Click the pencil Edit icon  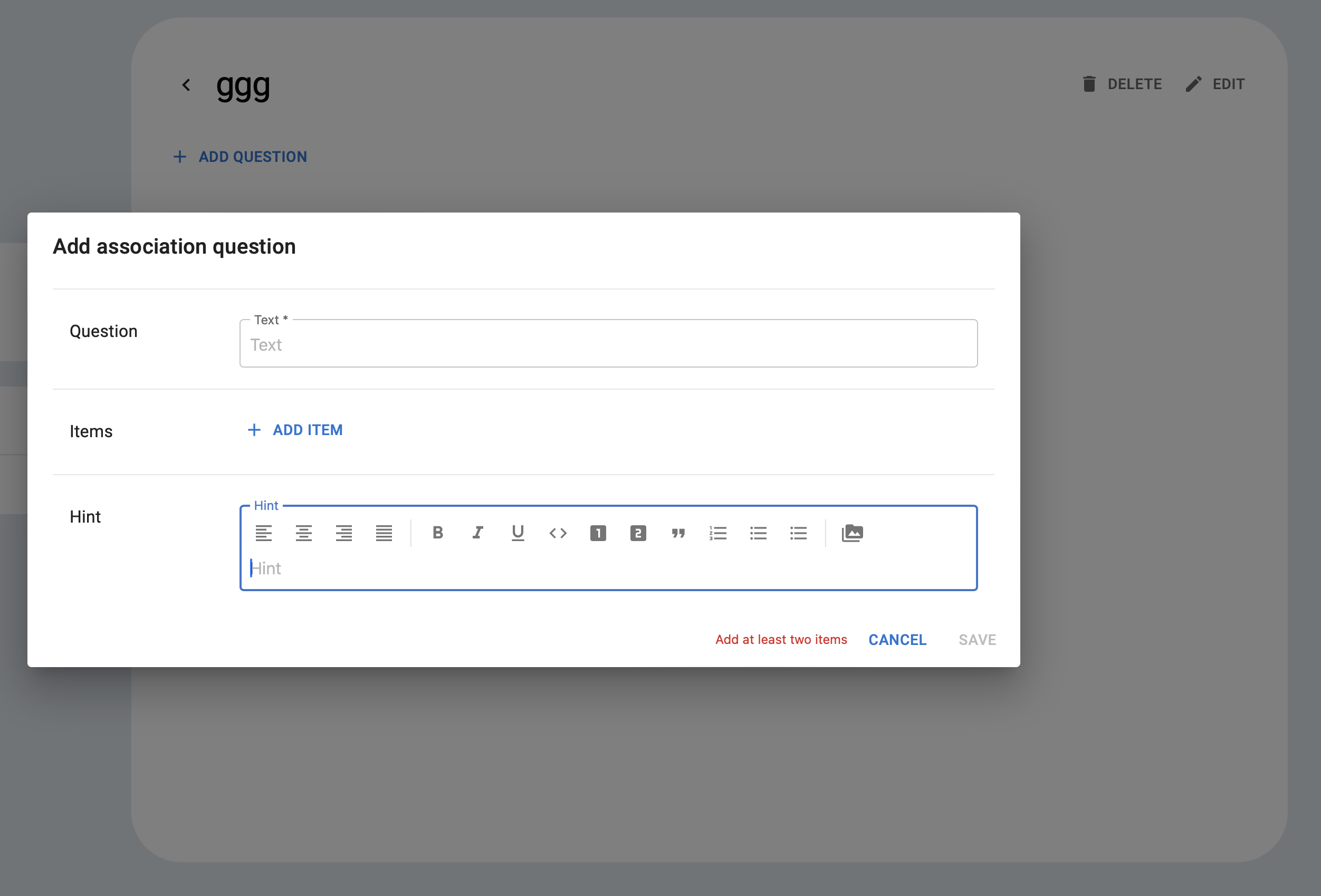(1194, 84)
